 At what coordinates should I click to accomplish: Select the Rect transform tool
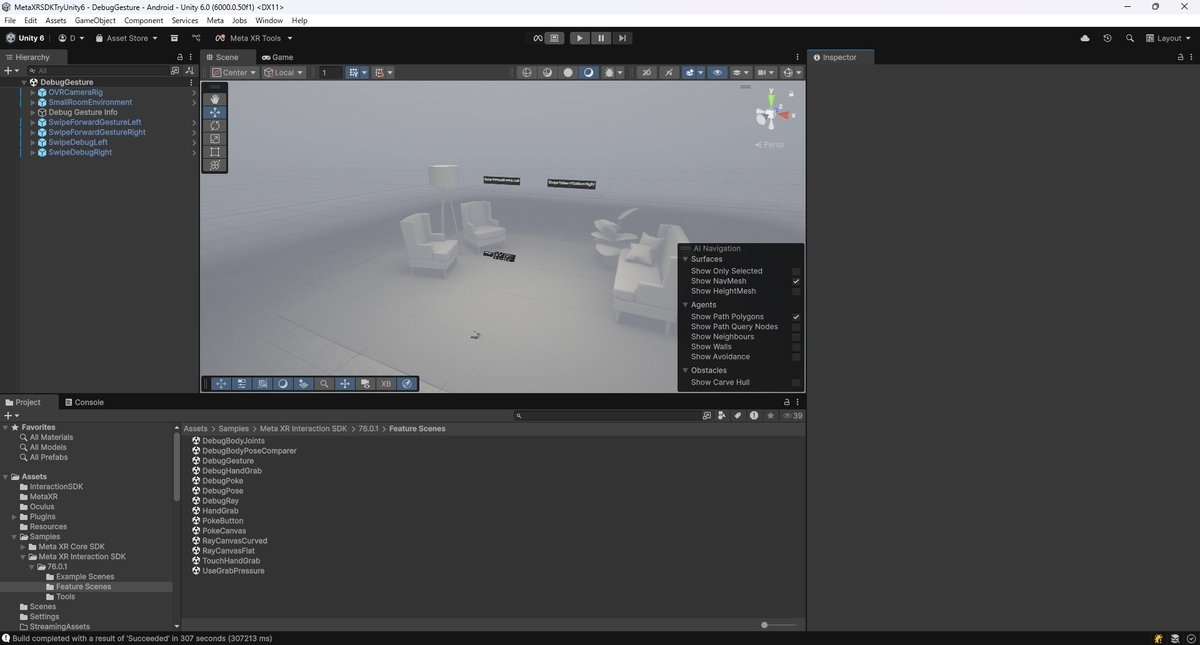tap(215, 152)
